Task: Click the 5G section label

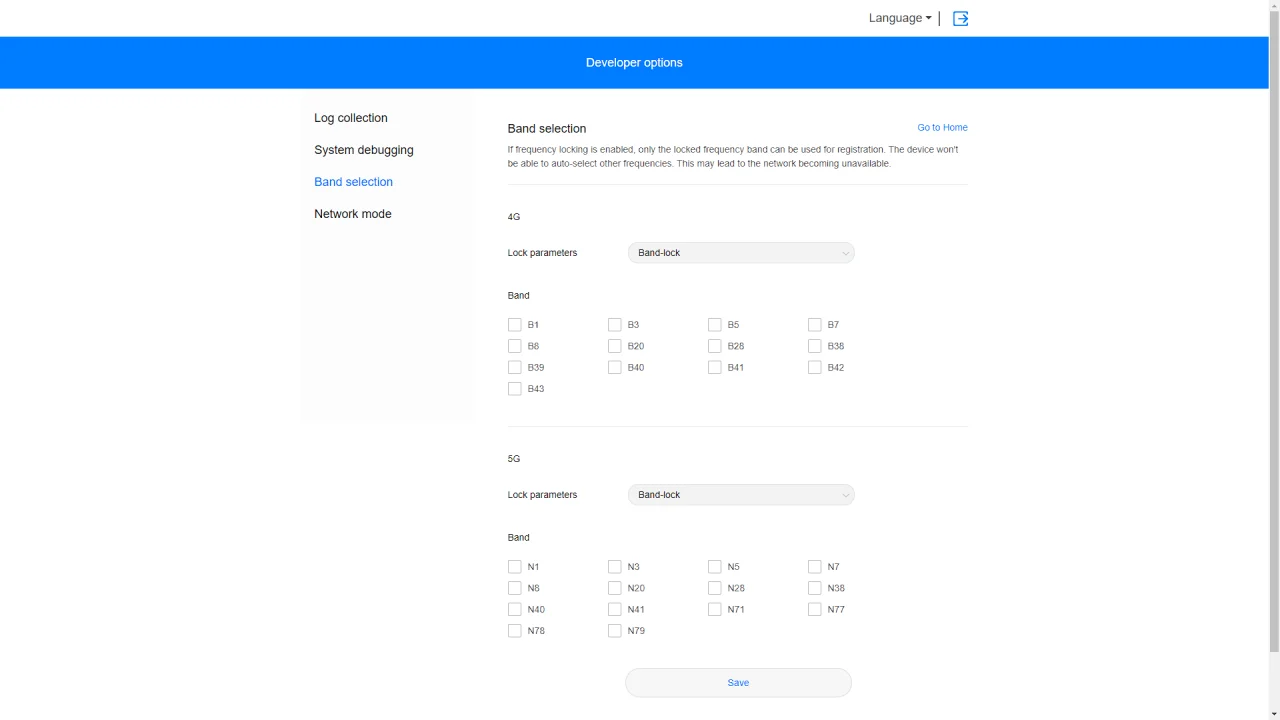Action: pos(514,459)
